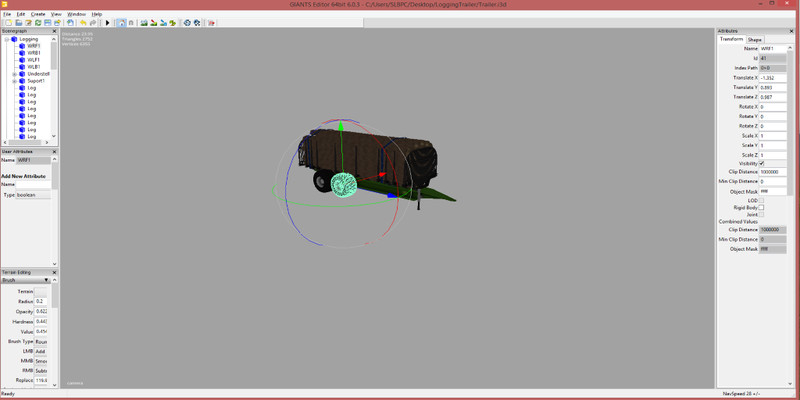Toggle the Visibility checkbox
Screen dimensions: 800x400
[762, 163]
